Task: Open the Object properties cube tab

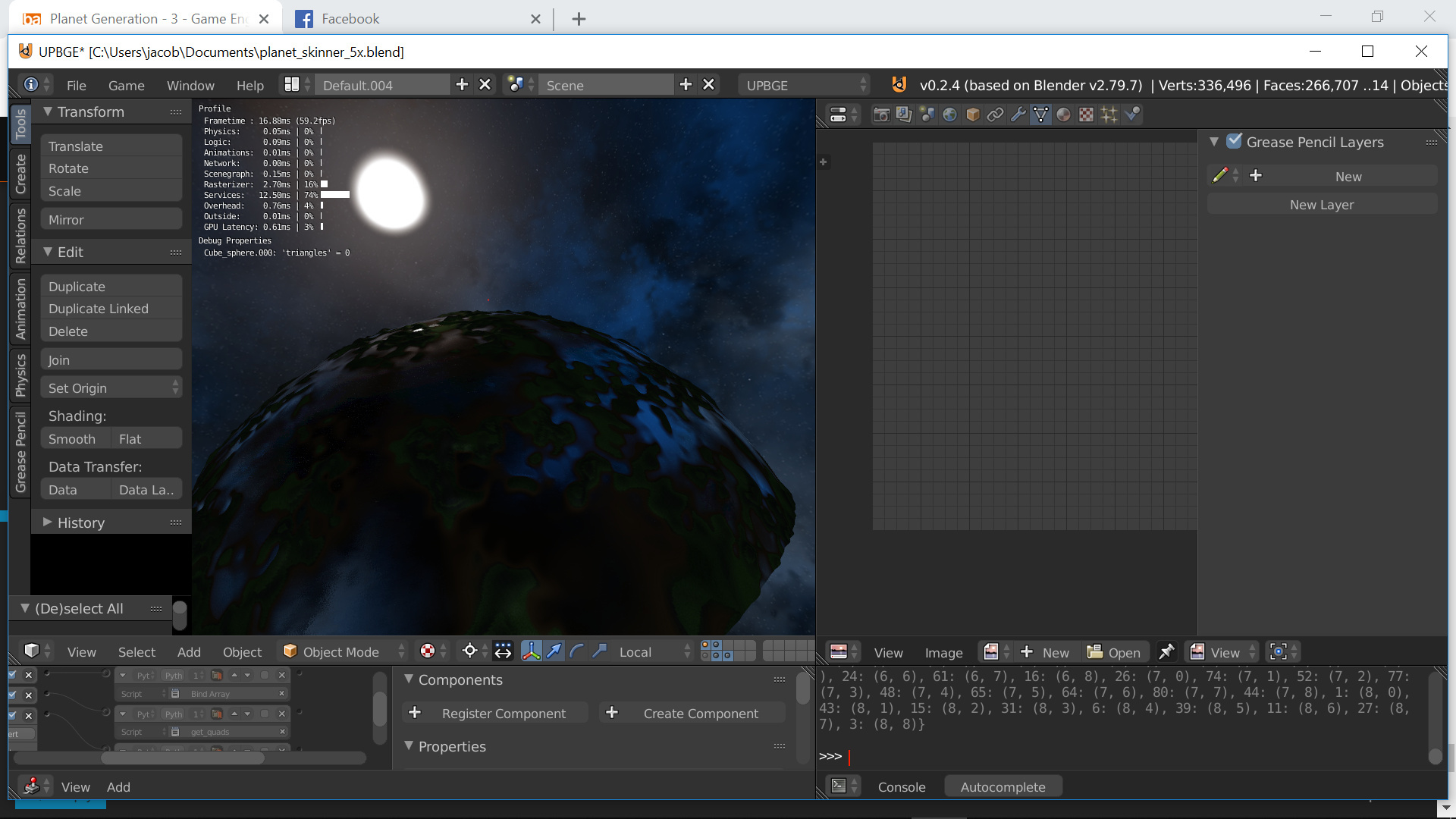Action: (972, 115)
